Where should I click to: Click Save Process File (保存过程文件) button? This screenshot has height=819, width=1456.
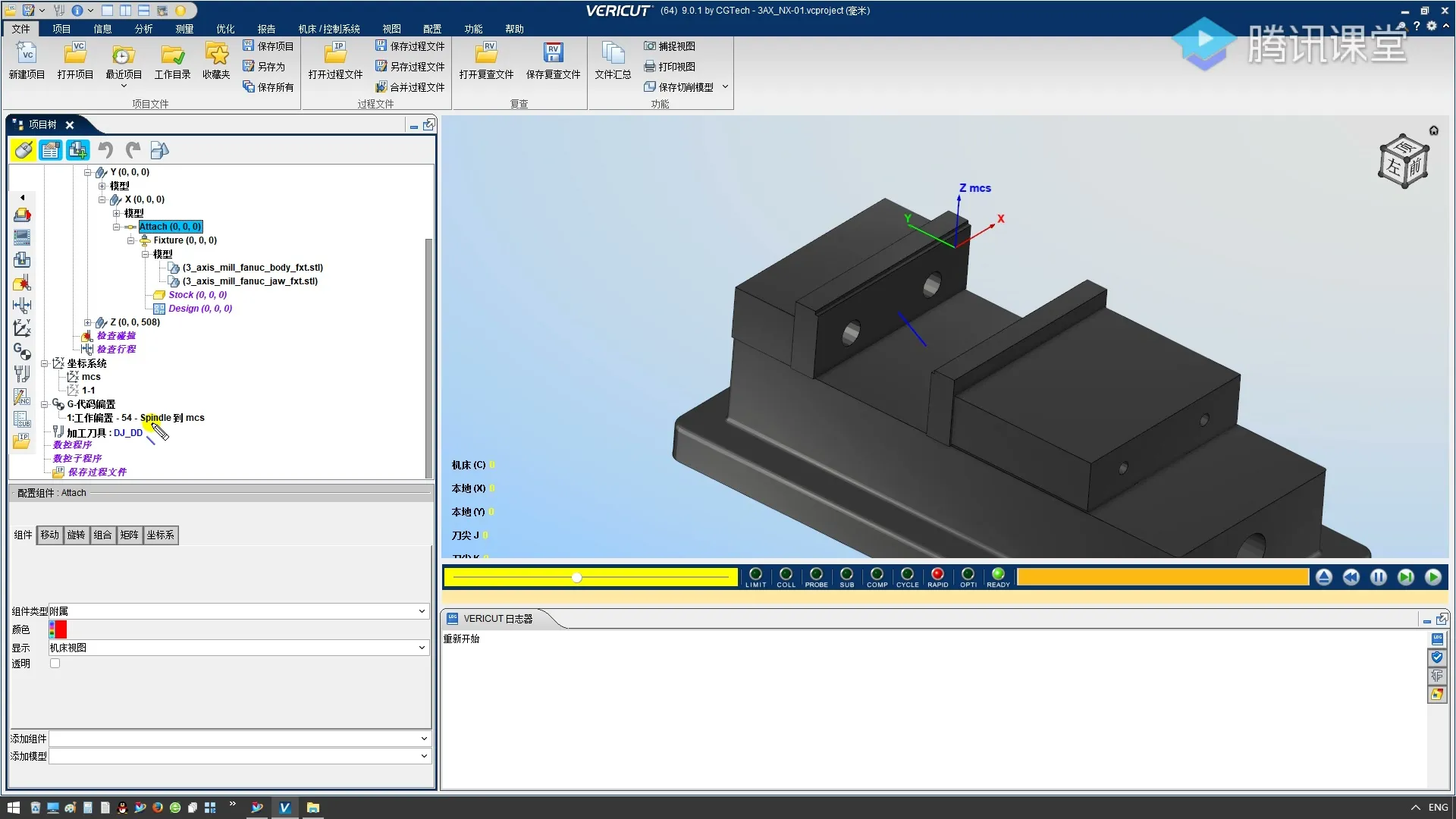point(410,46)
